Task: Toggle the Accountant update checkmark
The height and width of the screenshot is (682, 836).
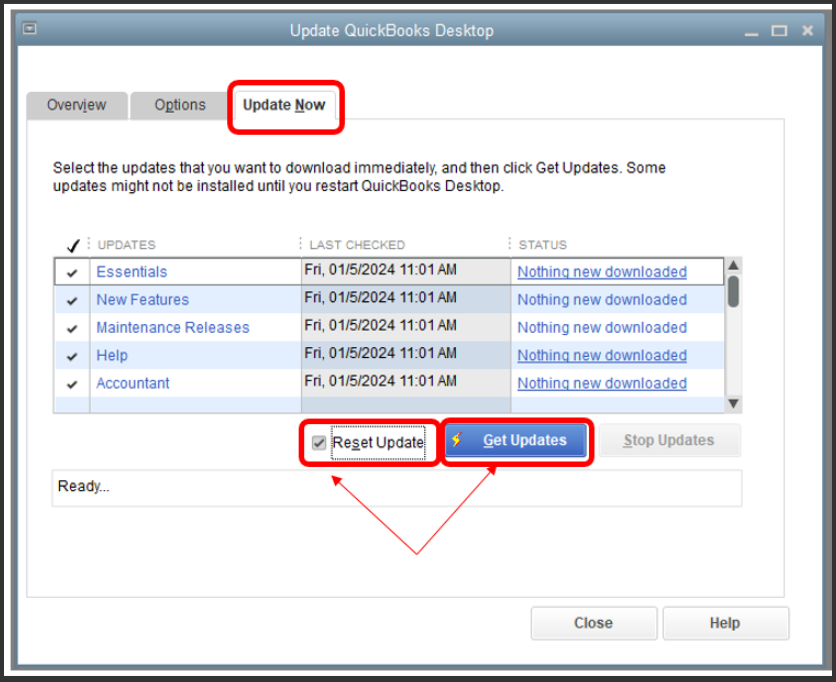Action: (x=72, y=384)
